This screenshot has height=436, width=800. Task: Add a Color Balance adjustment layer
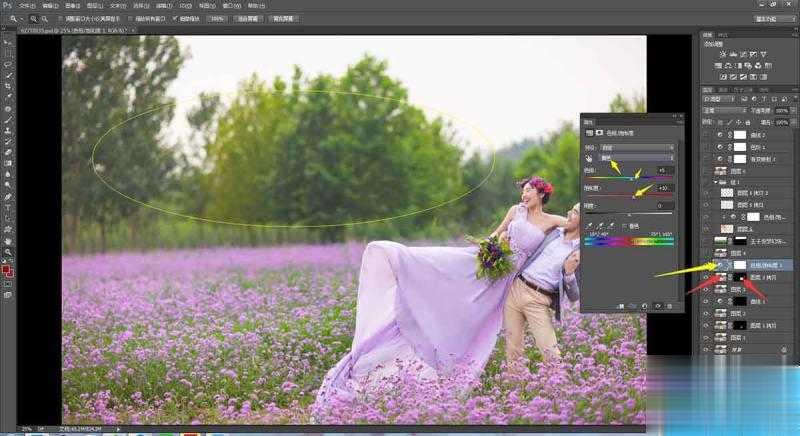coord(728,66)
